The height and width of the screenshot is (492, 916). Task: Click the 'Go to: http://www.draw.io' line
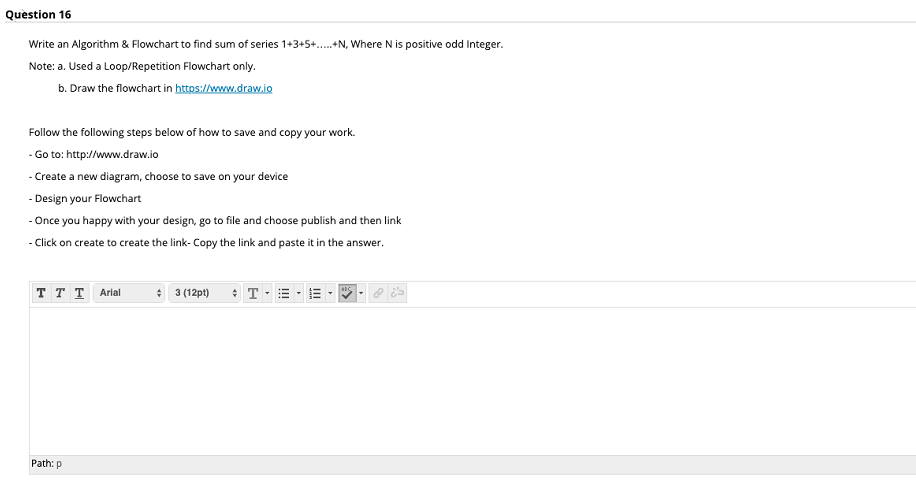[93, 154]
